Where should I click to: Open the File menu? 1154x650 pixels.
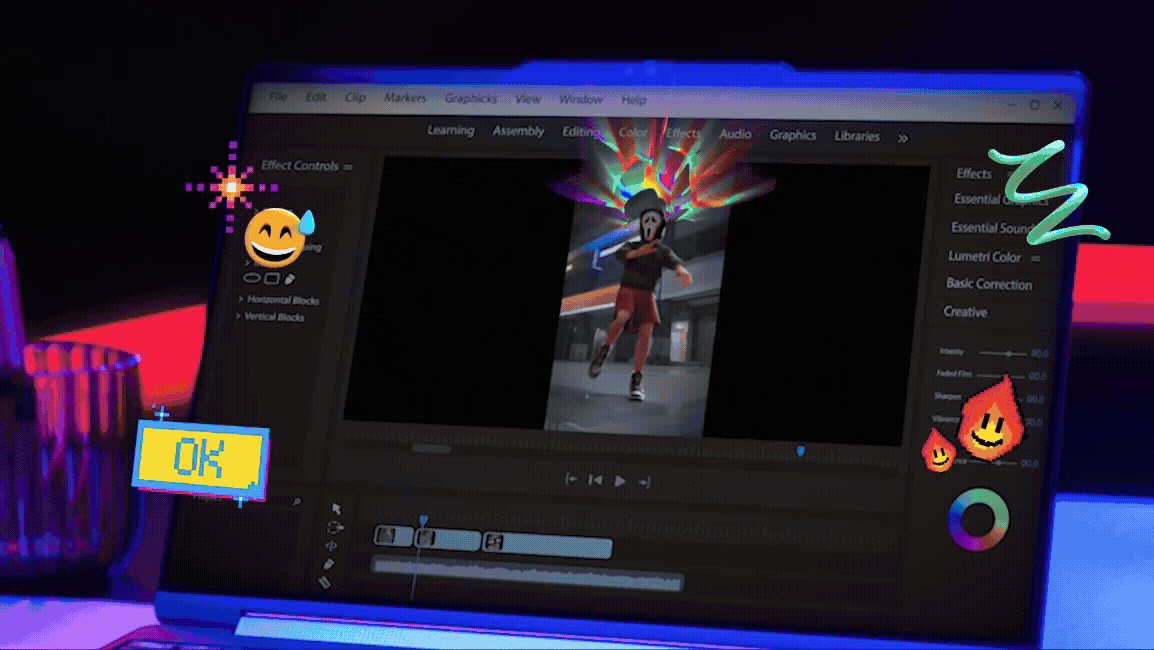278,96
